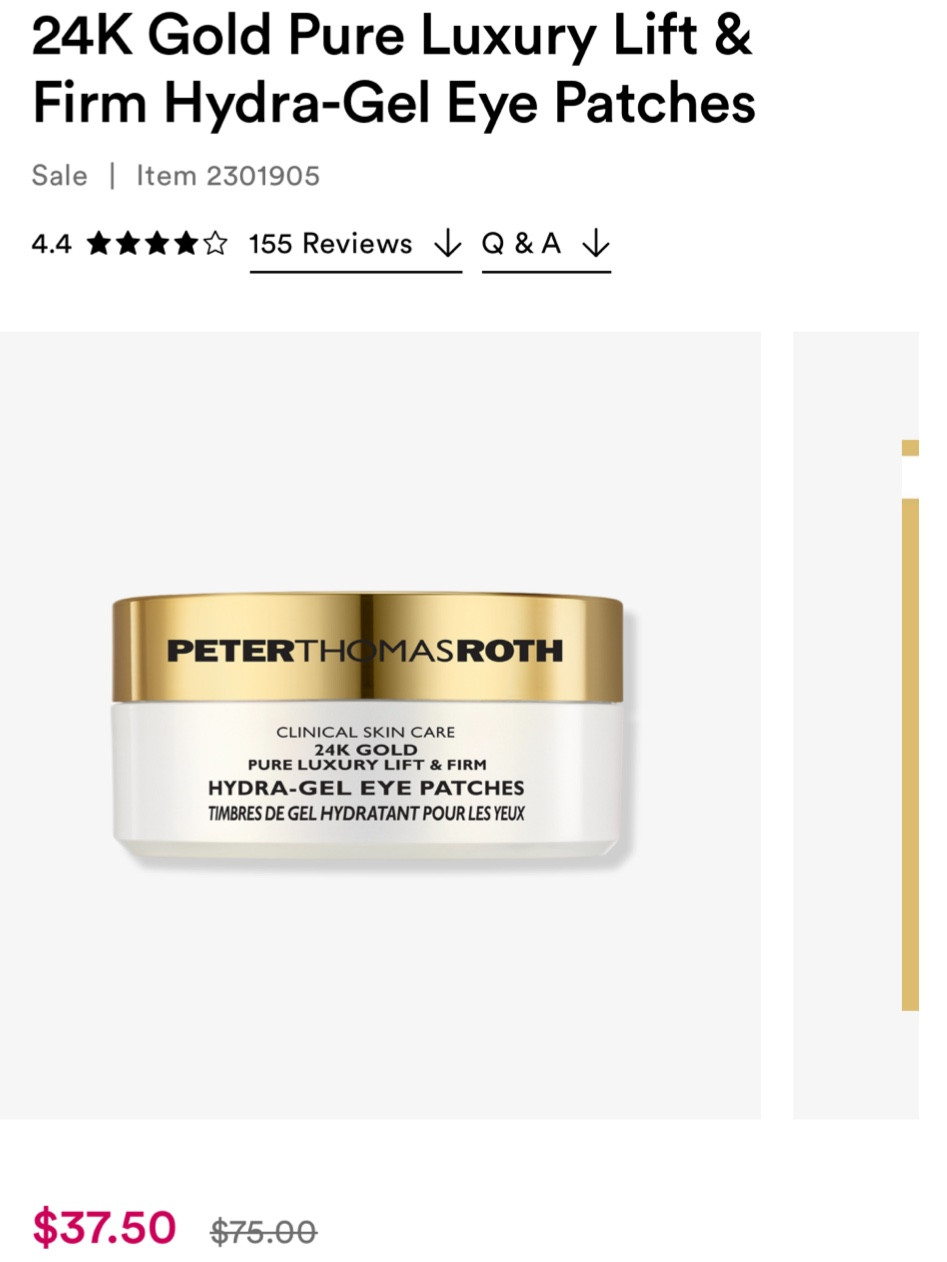Show the next product image in carousel
Screen dimensions: 947x1262
coord(856,725)
